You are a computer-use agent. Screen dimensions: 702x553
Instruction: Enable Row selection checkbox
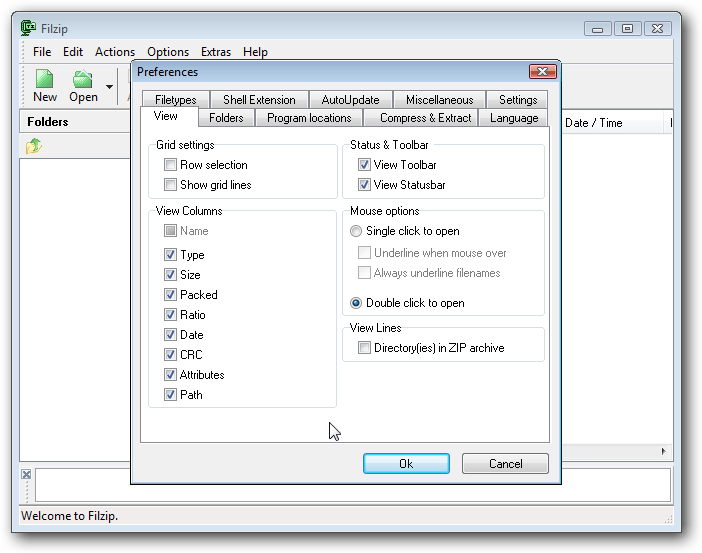(x=170, y=165)
